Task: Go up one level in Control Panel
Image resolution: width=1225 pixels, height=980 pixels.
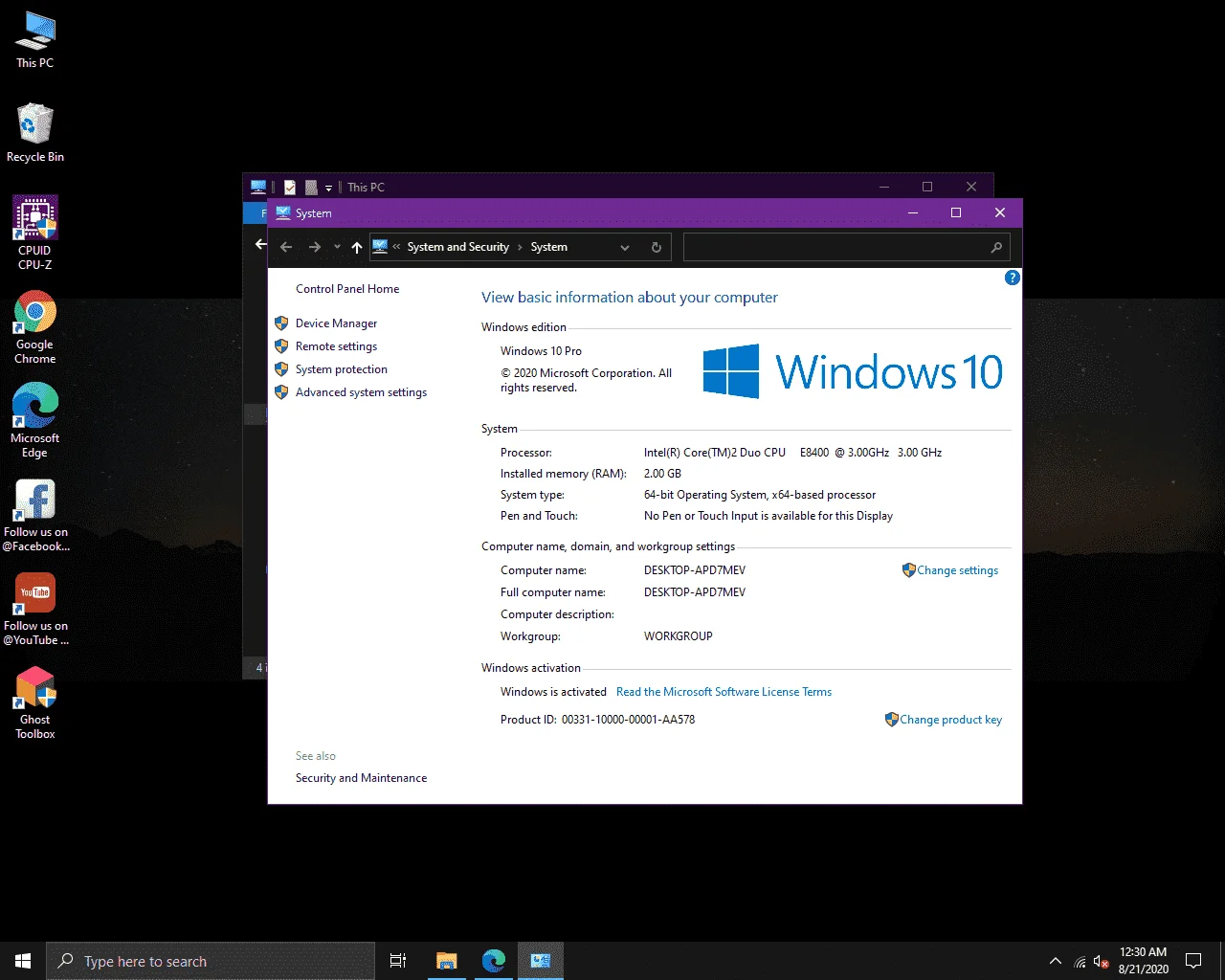Action: pyautogui.click(x=357, y=247)
